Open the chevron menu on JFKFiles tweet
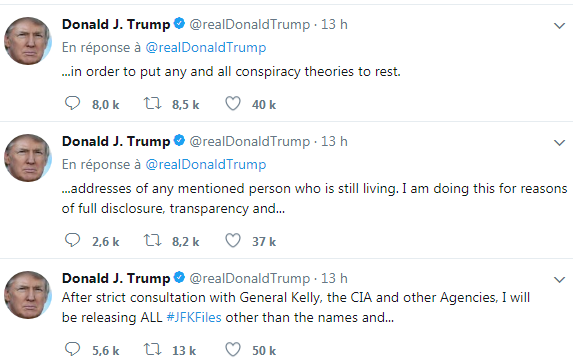Viewport: 573px width, 364px height. point(559,280)
